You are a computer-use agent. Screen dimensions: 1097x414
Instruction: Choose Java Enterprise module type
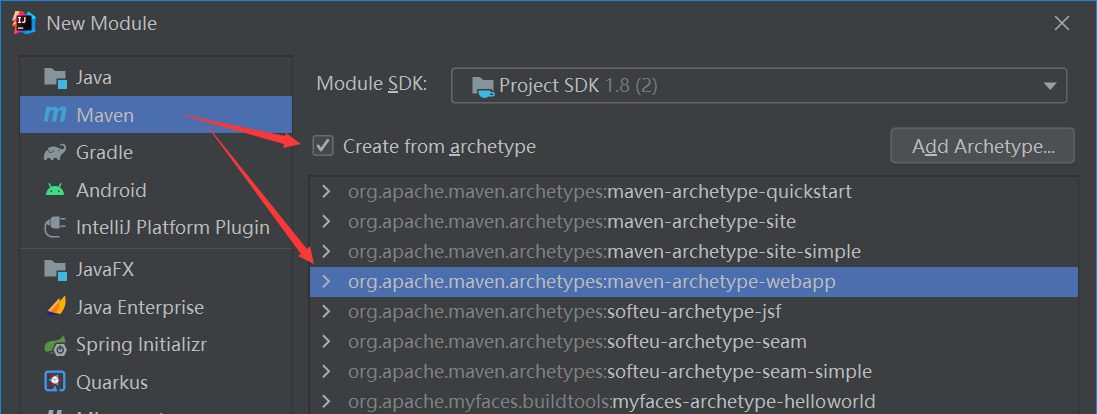pyautogui.click(x=156, y=307)
